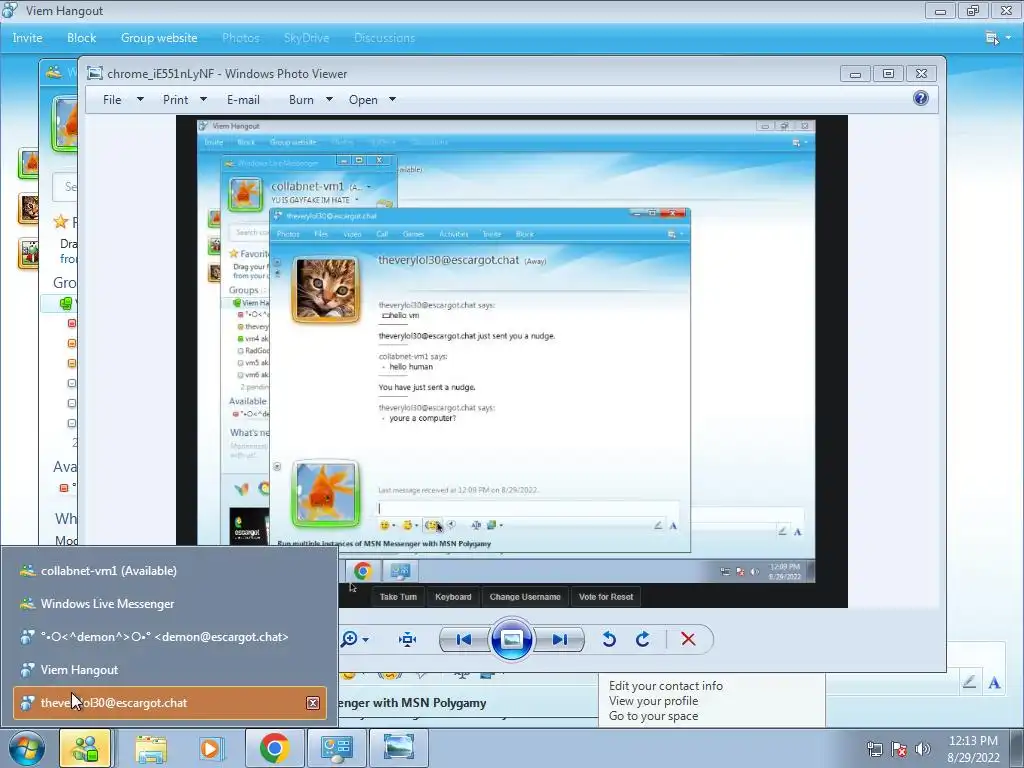Rotate the photo counterclockwise
1024x768 pixels.
tap(609, 639)
